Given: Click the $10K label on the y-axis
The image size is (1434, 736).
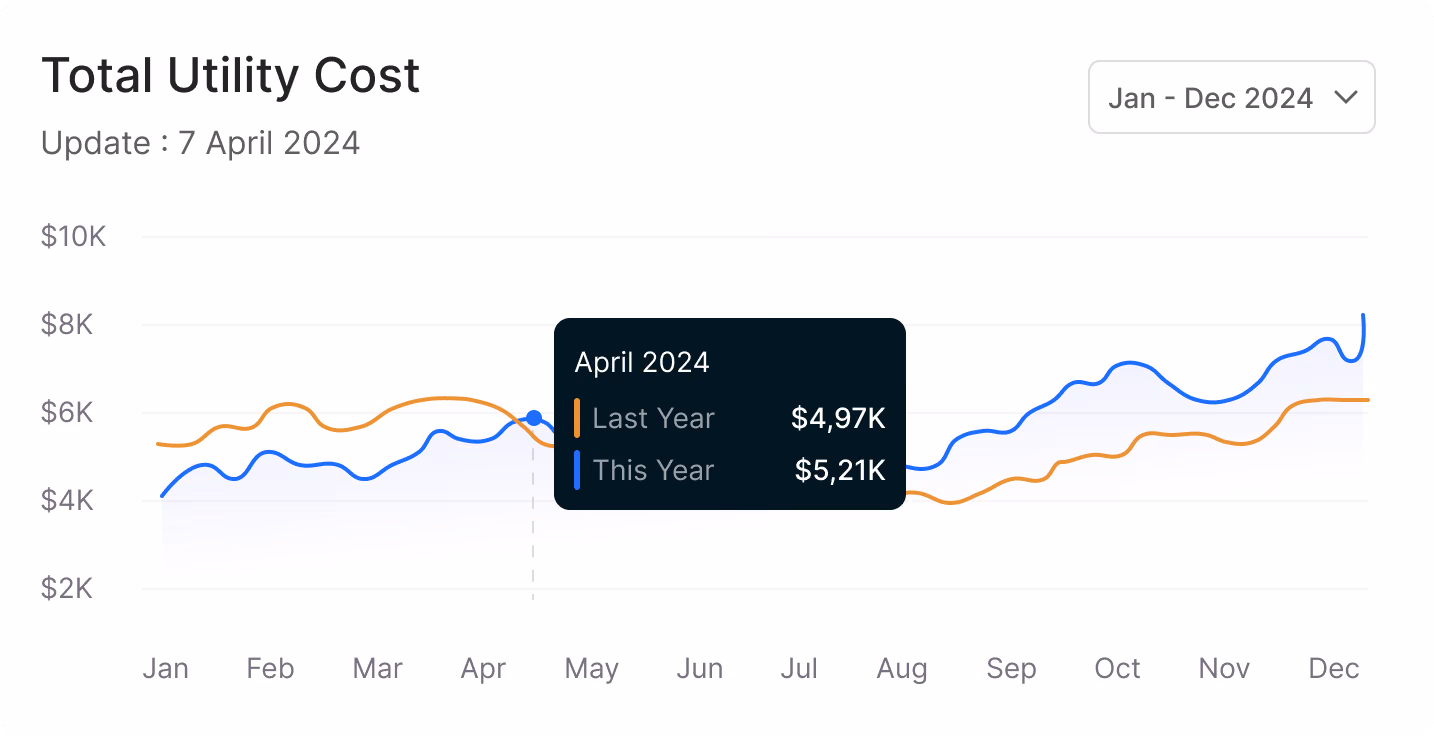Looking at the screenshot, I should pyautogui.click(x=72, y=236).
